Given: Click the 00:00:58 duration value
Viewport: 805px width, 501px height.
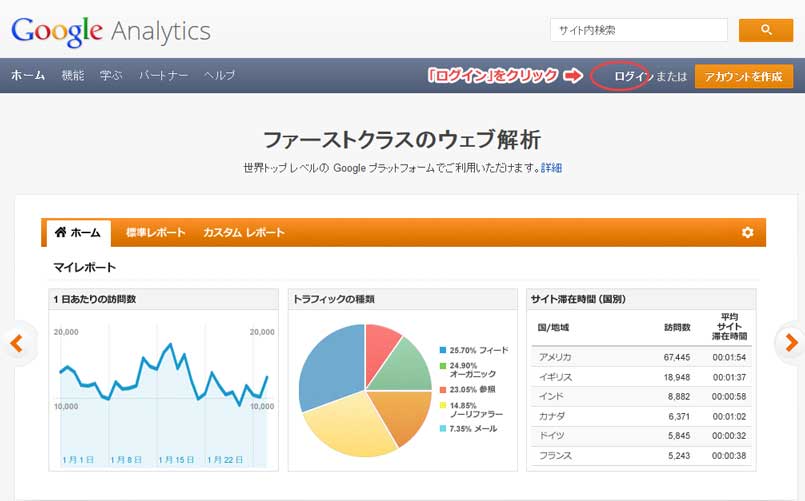Looking at the screenshot, I should click(729, 397).
